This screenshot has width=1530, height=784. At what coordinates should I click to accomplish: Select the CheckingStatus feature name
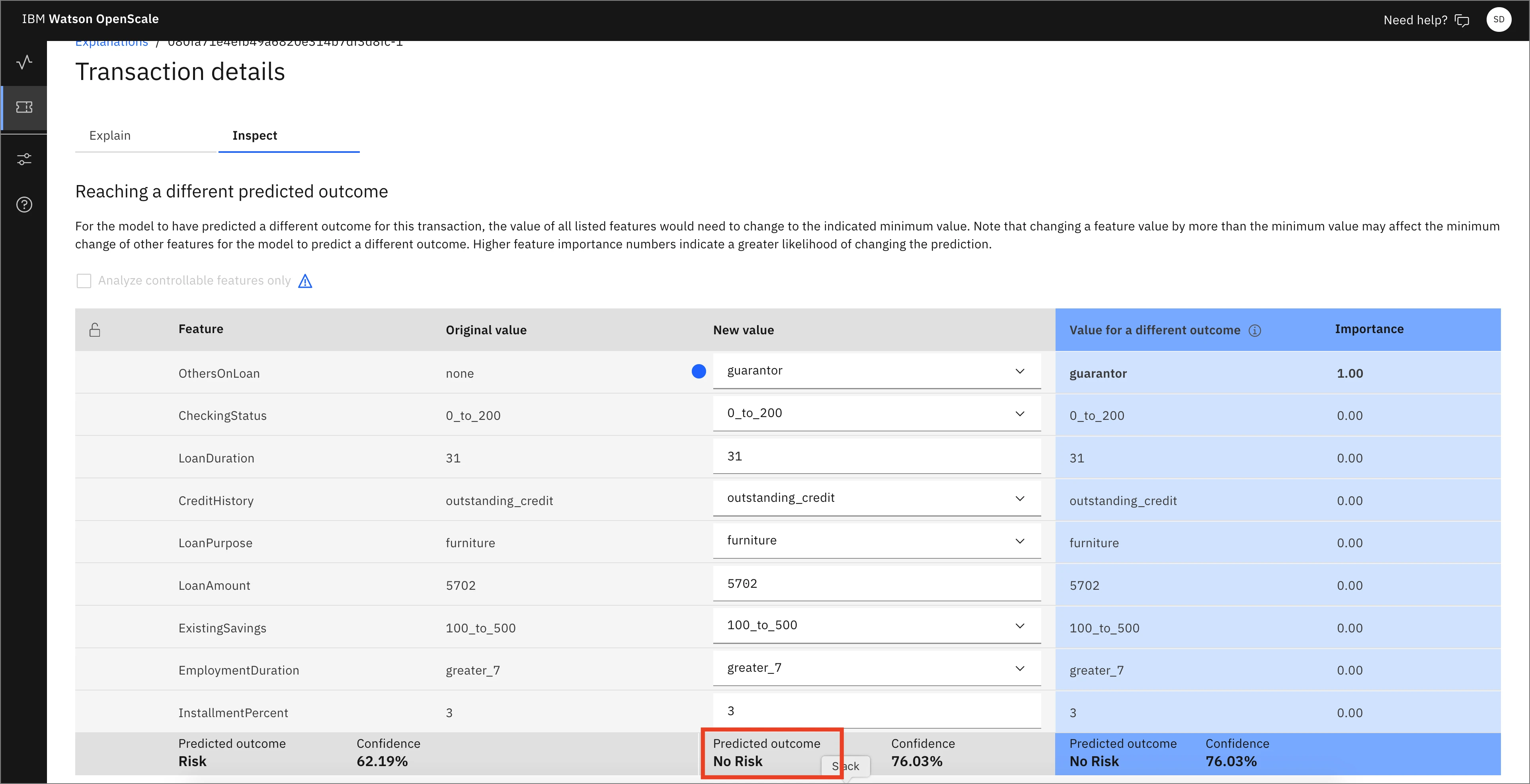(222, 416)
